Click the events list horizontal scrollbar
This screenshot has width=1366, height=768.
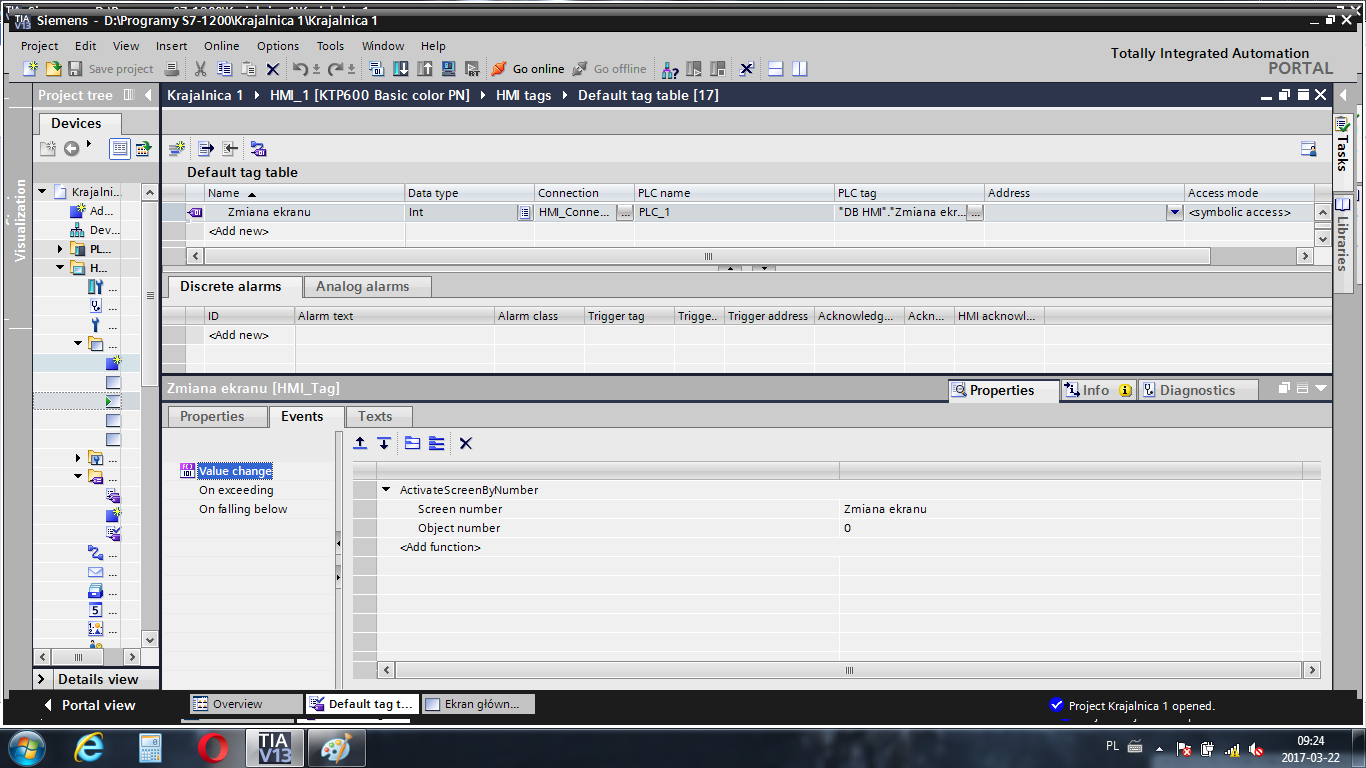click(850, 670)
